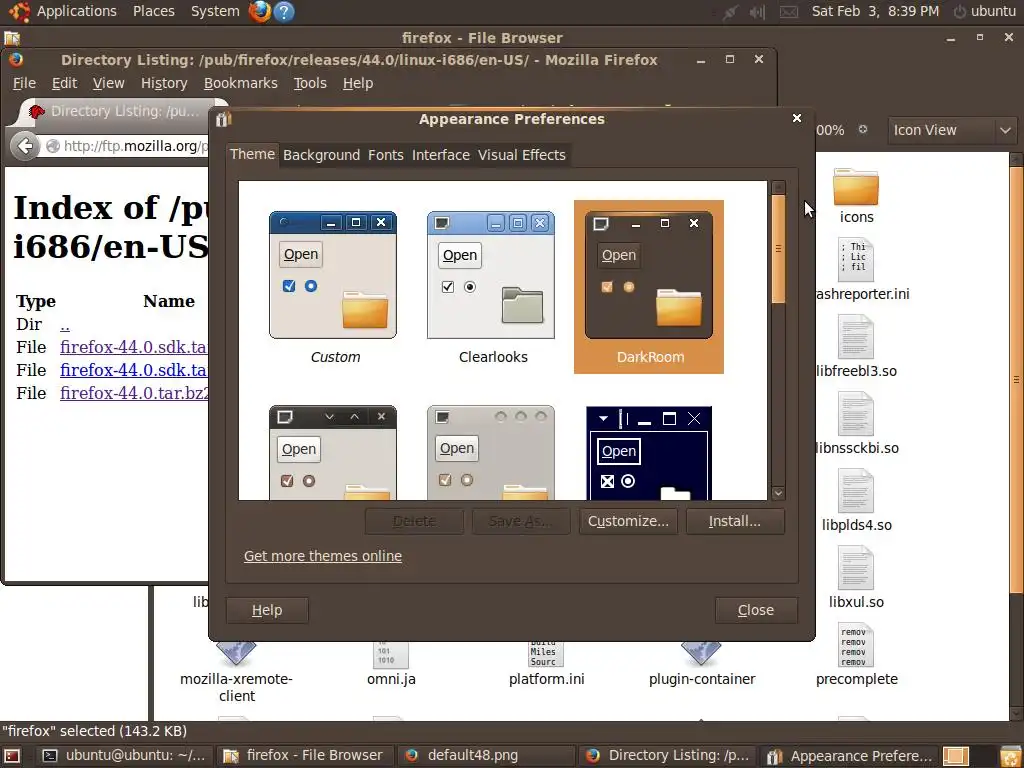Open the help icon in top panel

(284, 11)
